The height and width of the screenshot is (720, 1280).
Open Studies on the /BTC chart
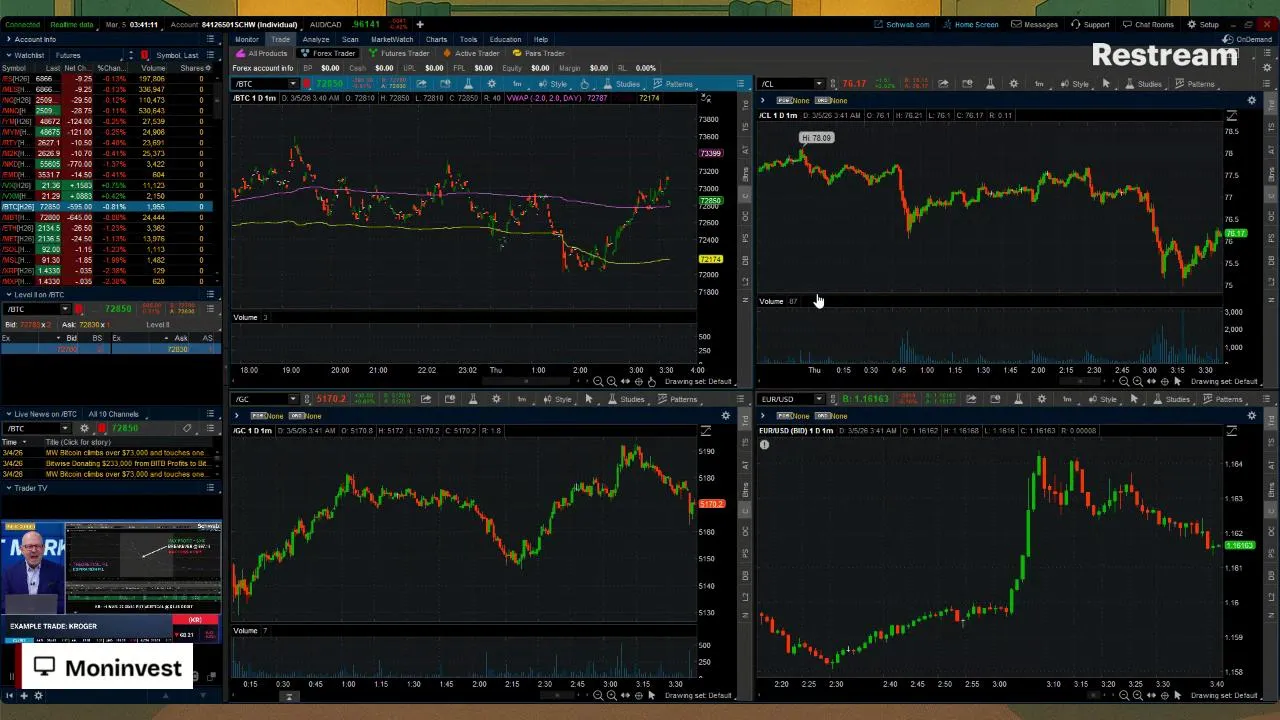click(x=621, y=84)
